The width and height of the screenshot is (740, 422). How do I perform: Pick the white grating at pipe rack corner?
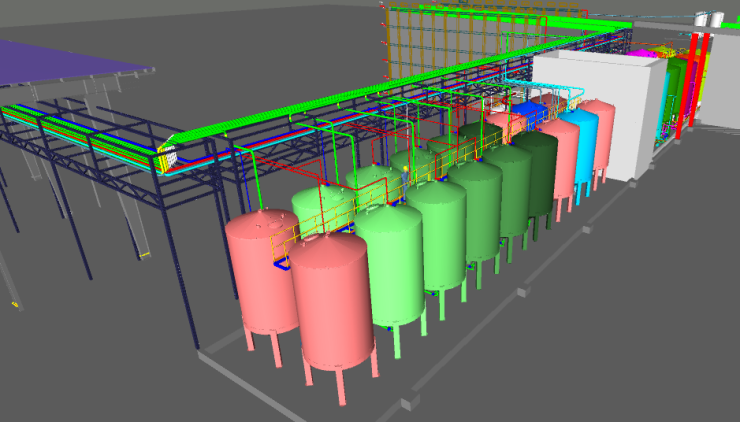(x=169, y=158)
